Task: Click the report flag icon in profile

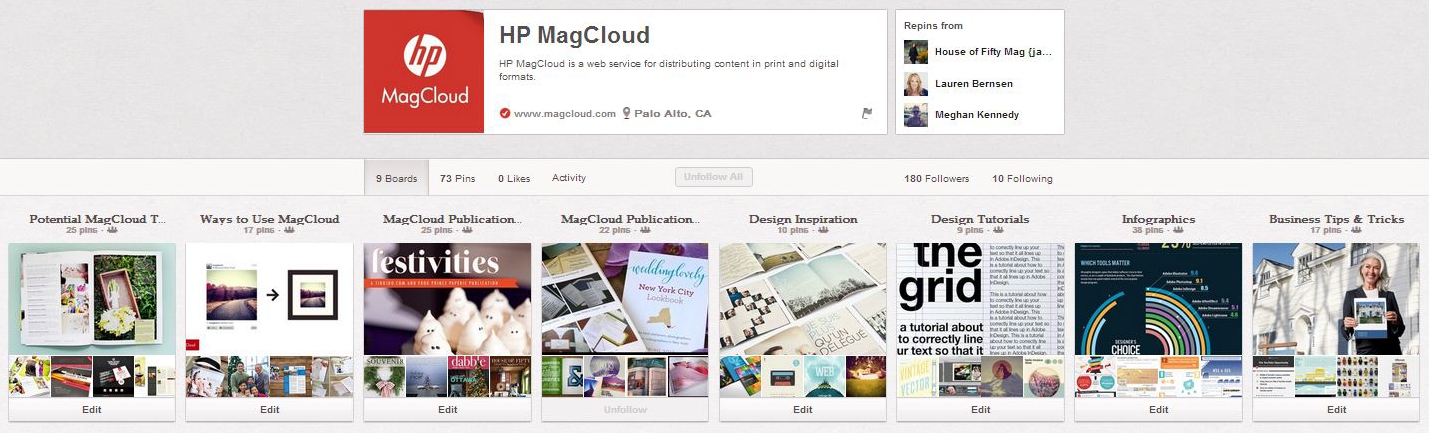Action: [x=867, y=114]
